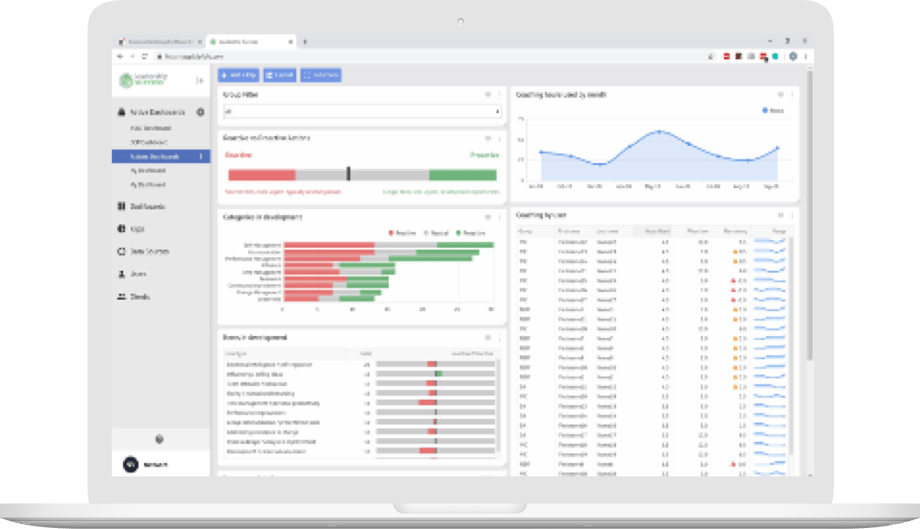The width and height of the screenshot is (920, 529).
Task: Click the share icon in the address bar
Action: 711,56
